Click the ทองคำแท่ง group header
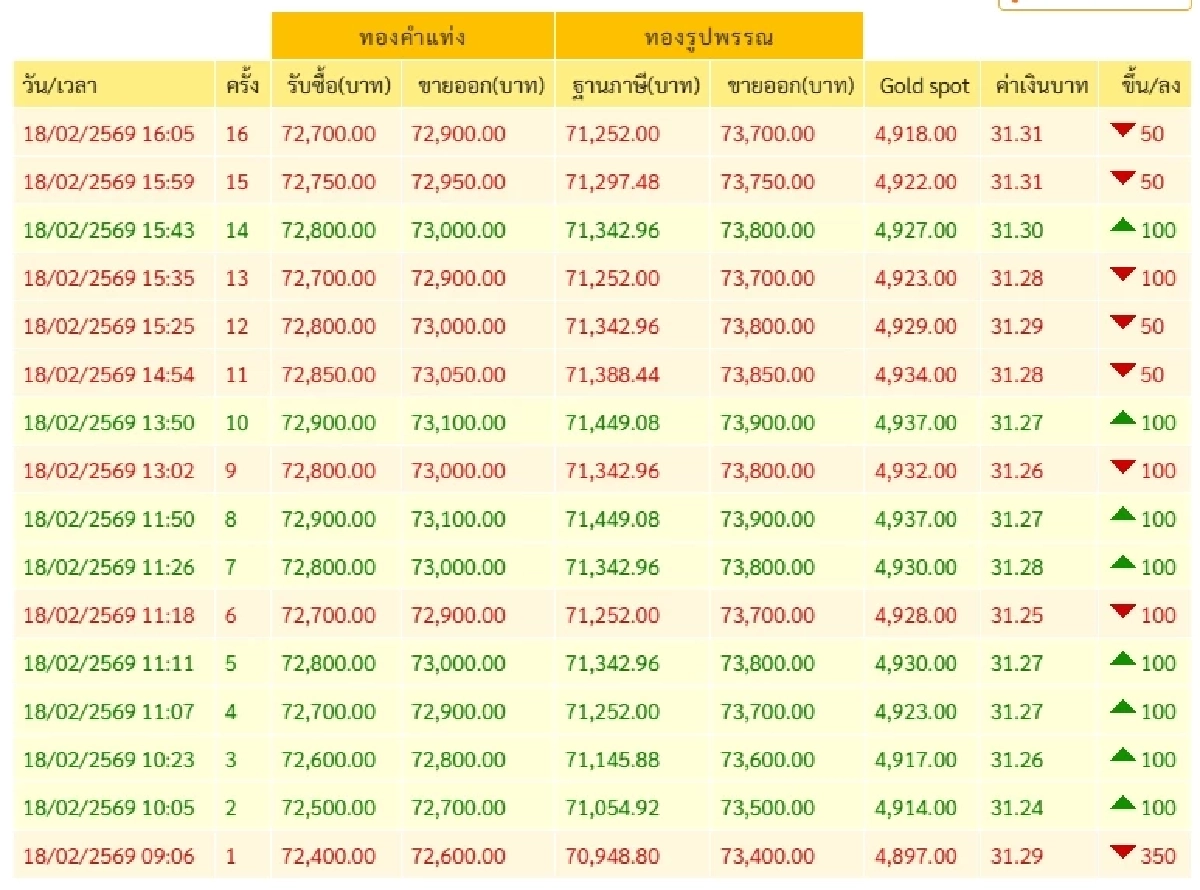 tap(412, 36)
